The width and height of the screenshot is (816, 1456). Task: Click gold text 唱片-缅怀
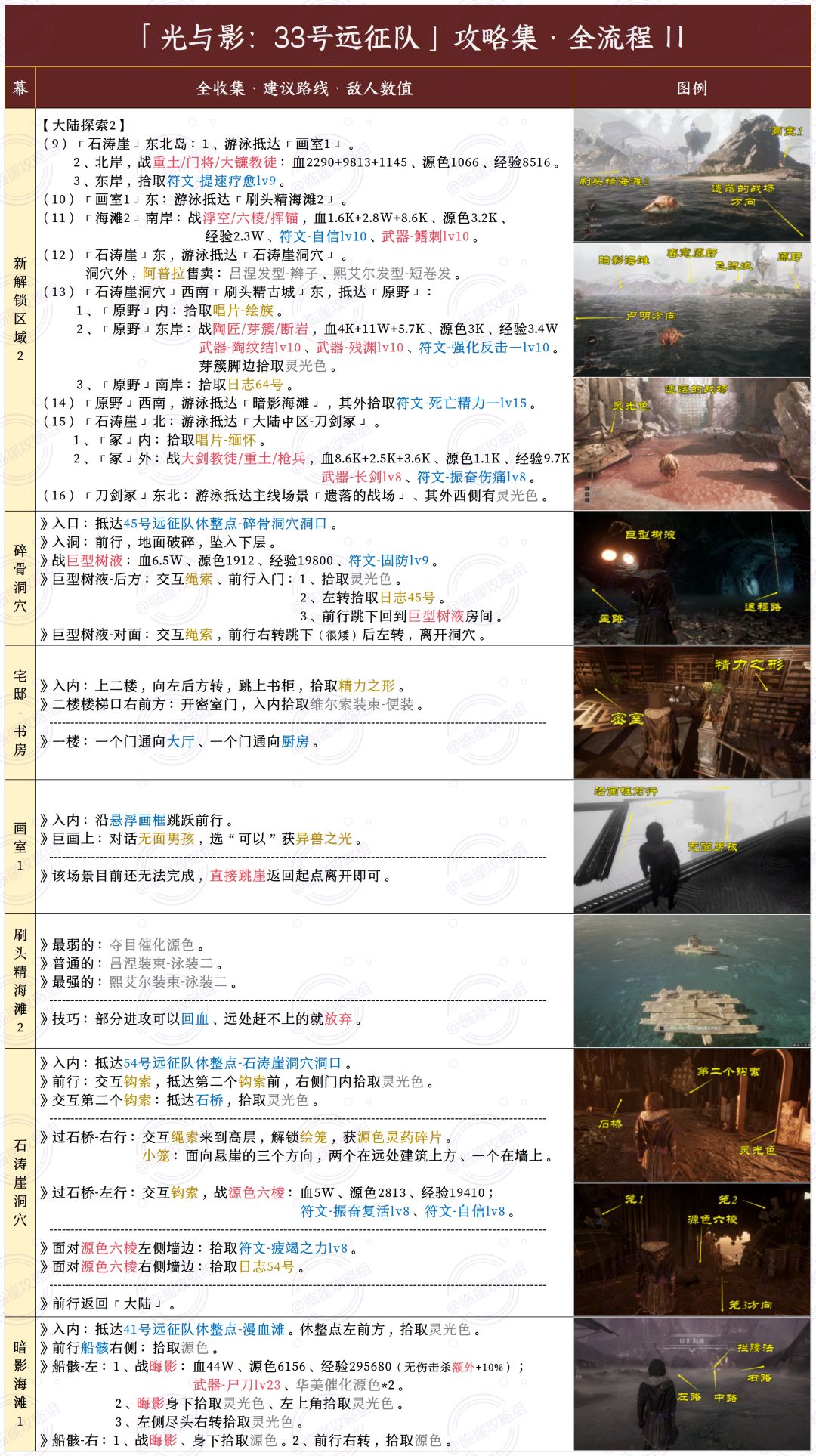(226, 441)
